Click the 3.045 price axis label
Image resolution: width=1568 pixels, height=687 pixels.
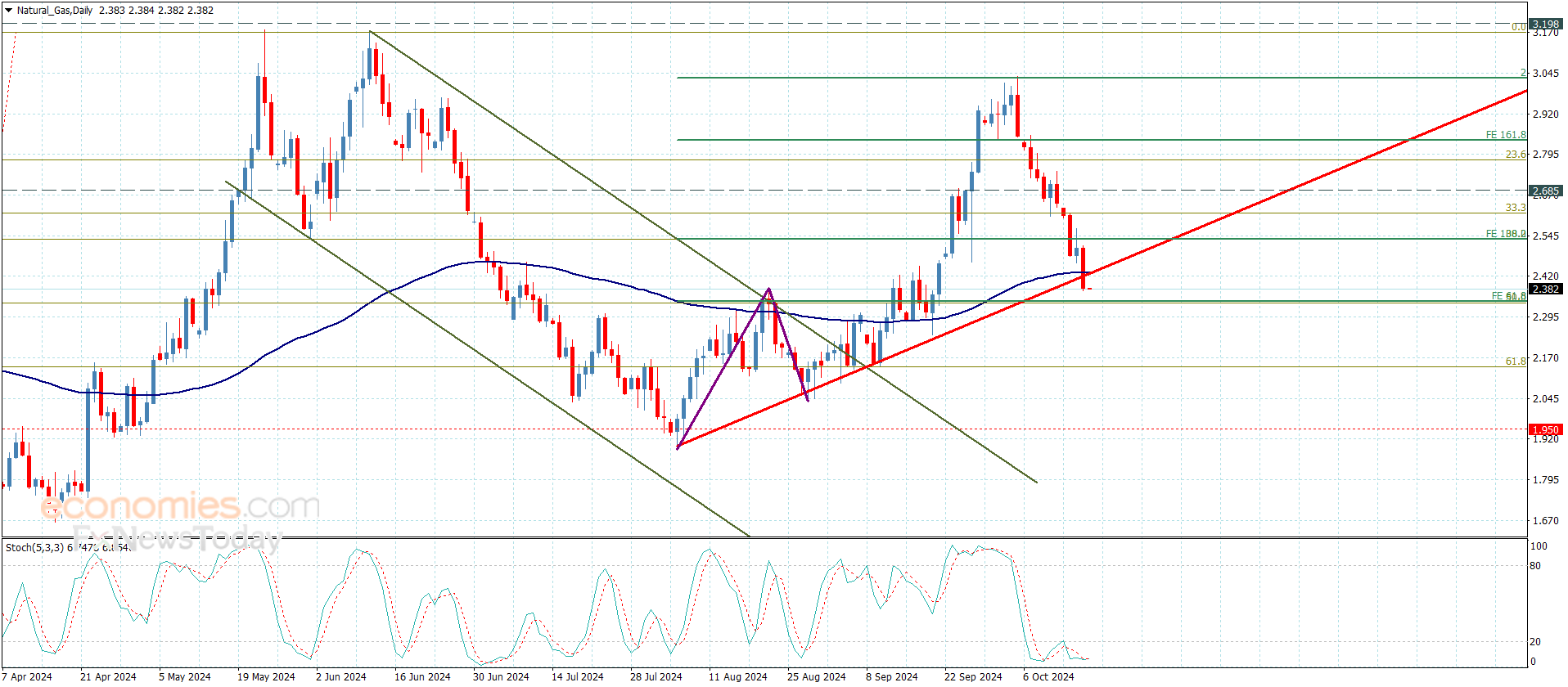[1545, 73]
